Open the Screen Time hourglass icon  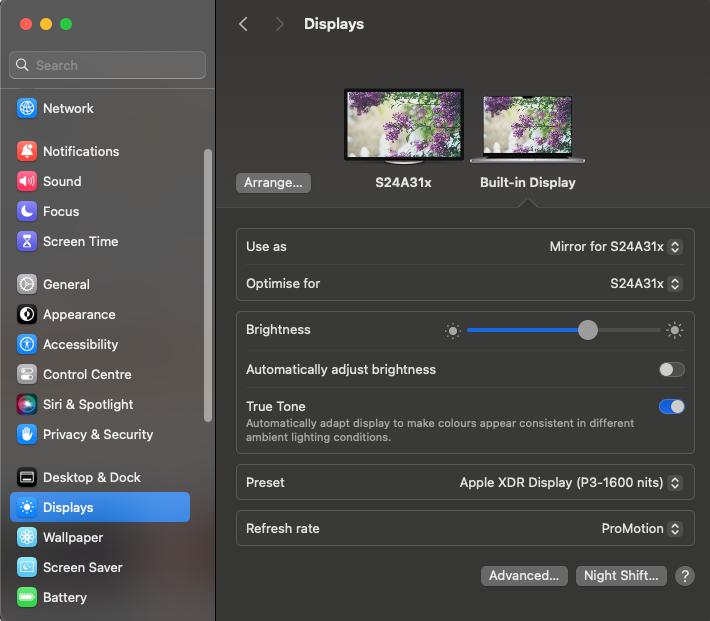point(27,241)
